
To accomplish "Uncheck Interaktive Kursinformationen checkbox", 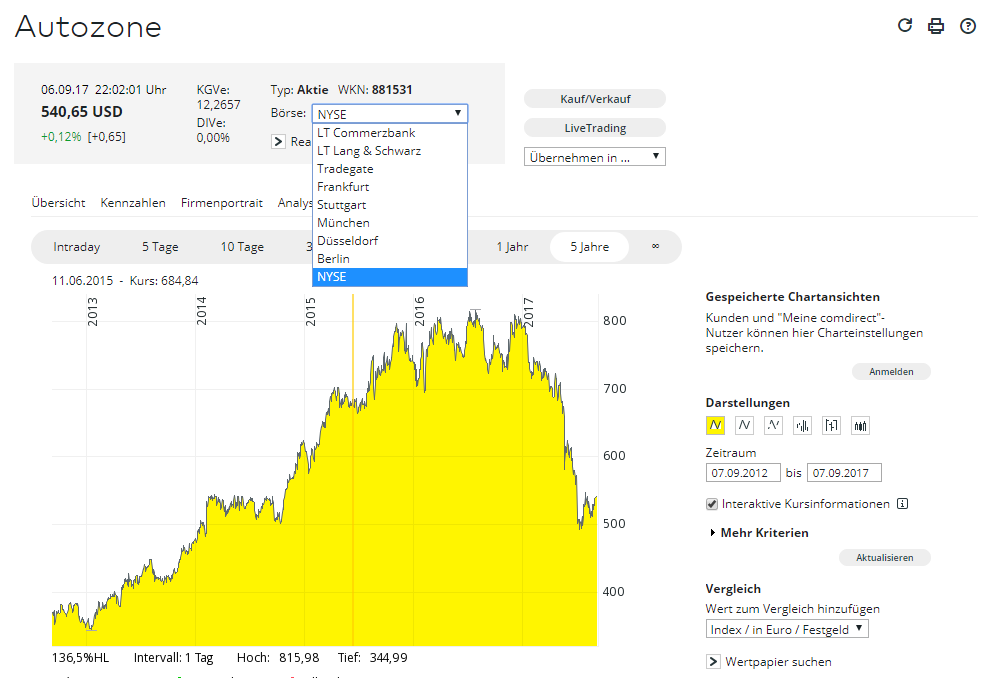I will 712,504.
